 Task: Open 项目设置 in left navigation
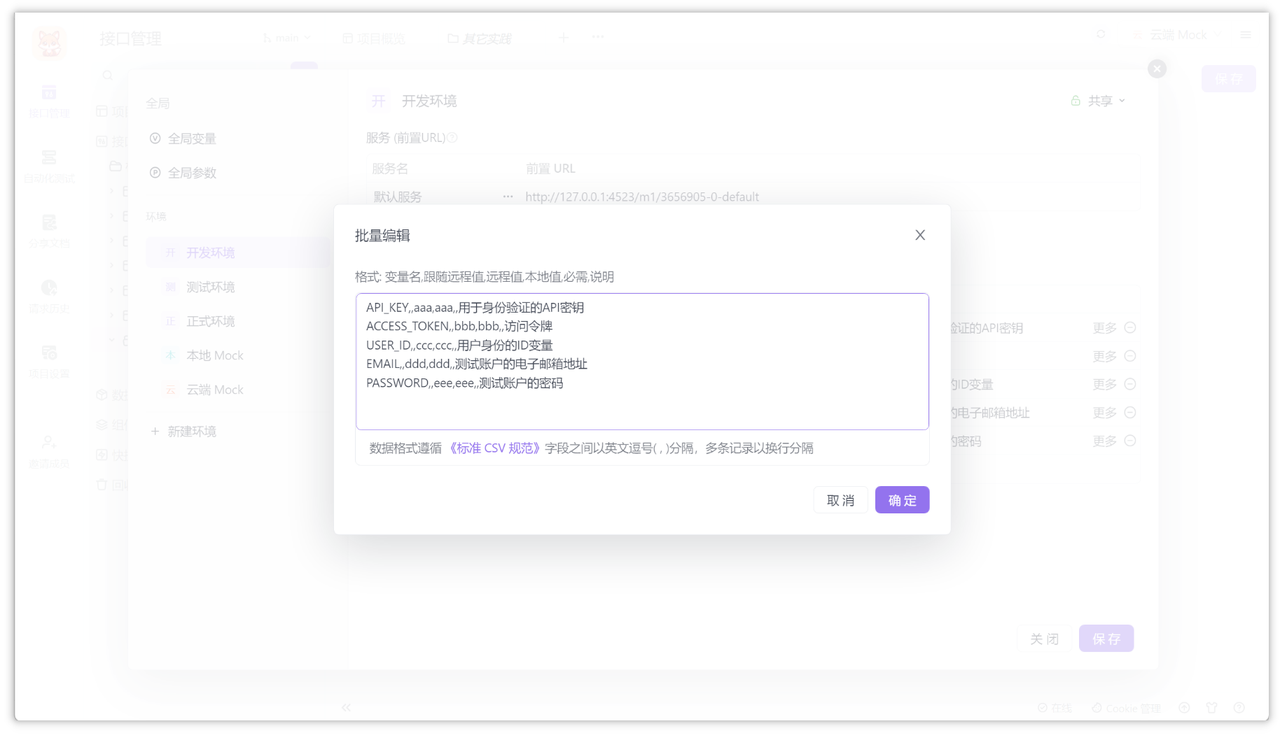[49, 361]
